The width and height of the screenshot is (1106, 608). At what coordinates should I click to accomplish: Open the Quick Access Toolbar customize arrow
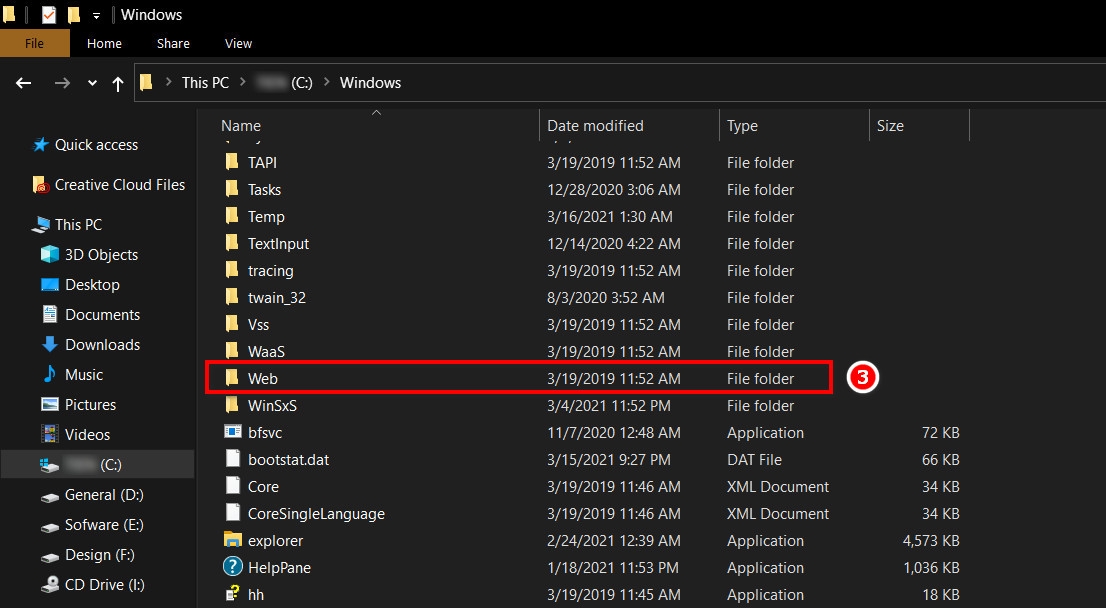pos(96,16)
